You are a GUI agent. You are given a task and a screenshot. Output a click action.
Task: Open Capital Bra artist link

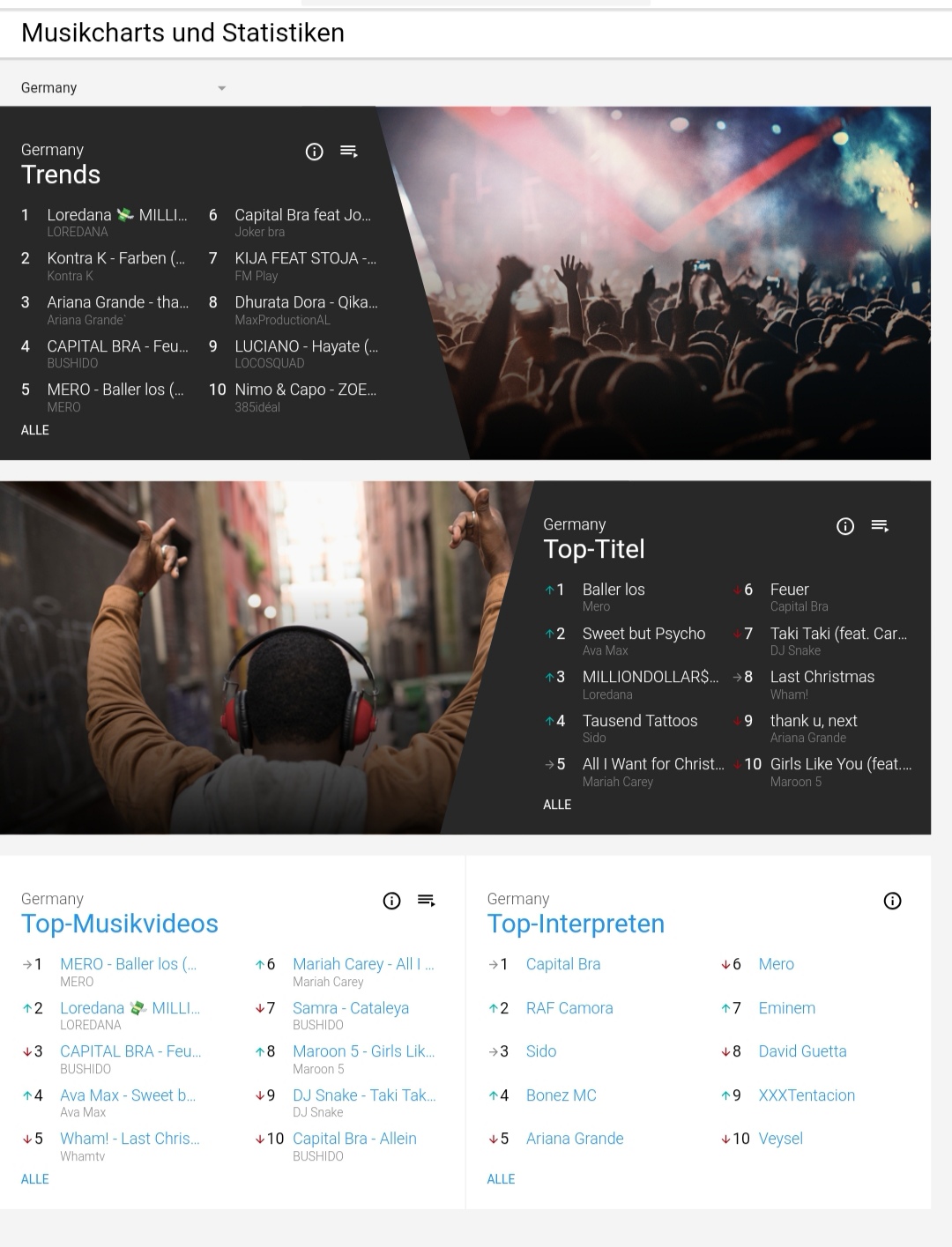point(563,964)
